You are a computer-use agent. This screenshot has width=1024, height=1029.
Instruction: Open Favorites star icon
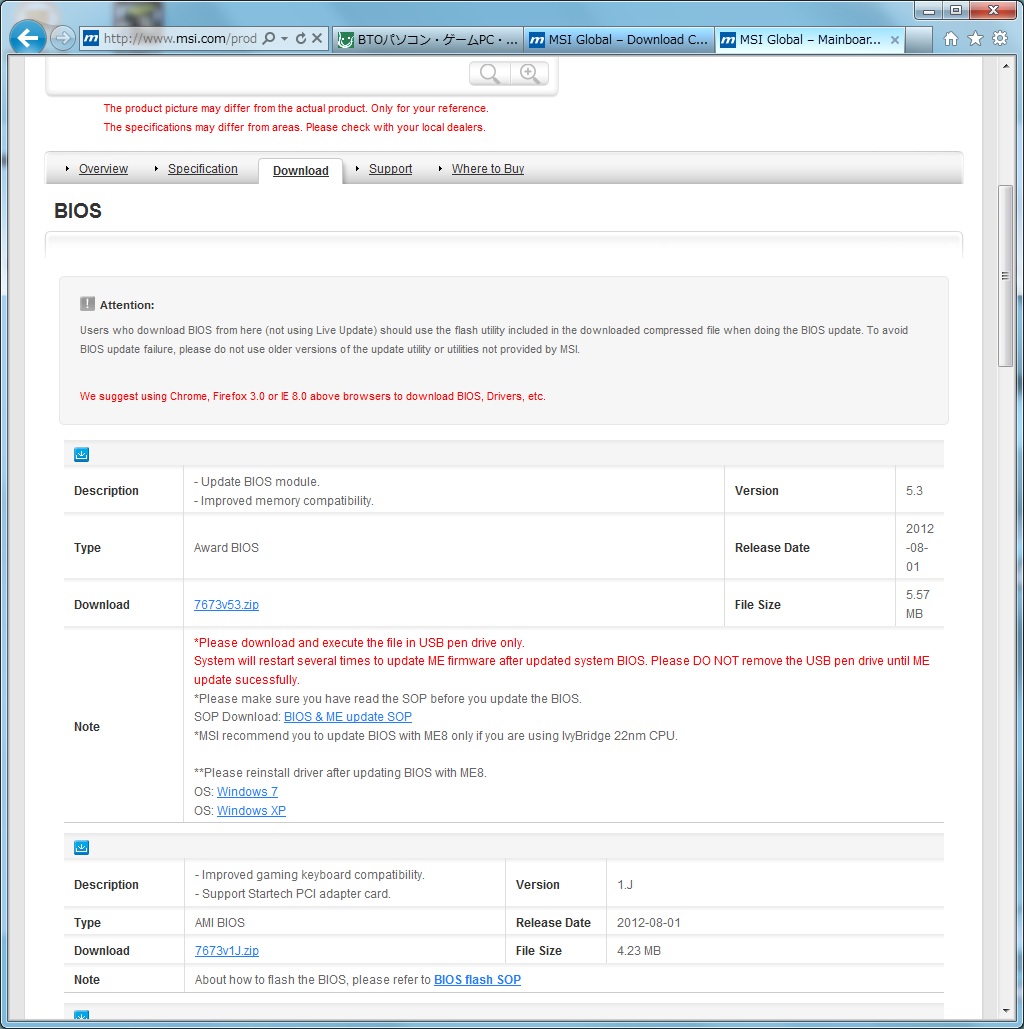[x=975, y=39]
